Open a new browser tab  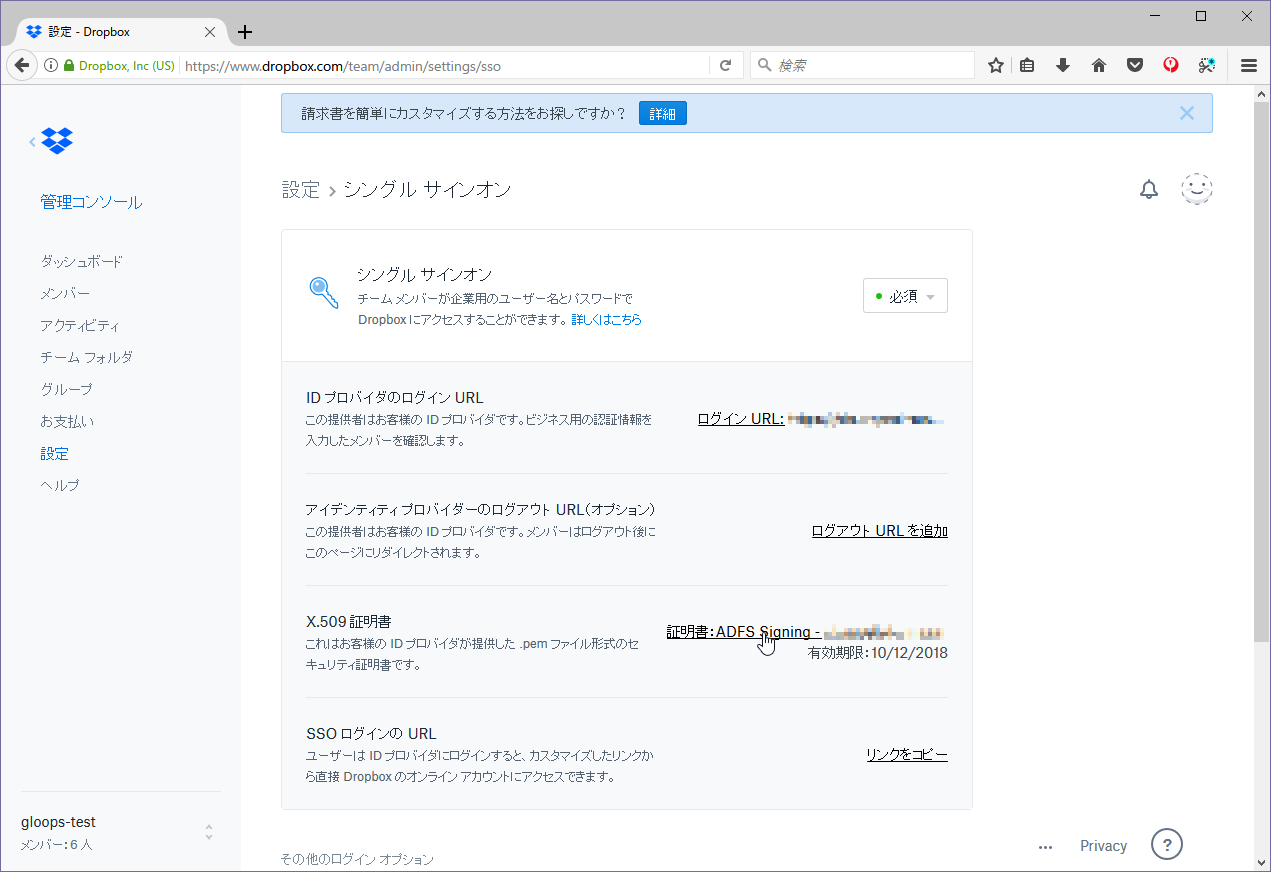coord(245,32)
